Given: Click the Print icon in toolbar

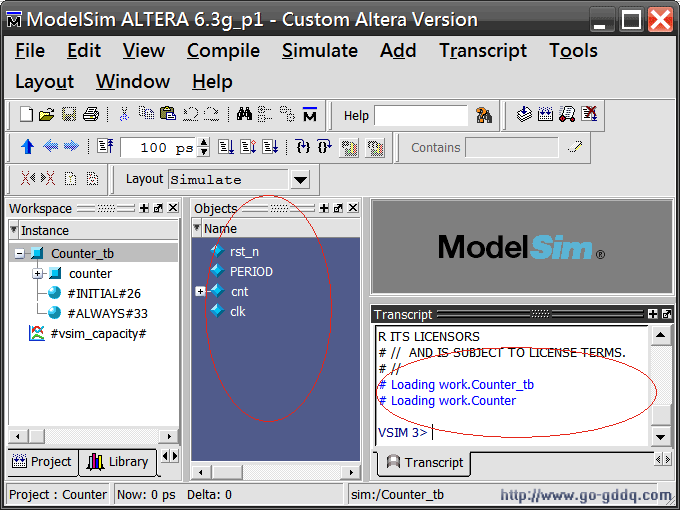Looking at the screenshot, I should click(91, 115).
